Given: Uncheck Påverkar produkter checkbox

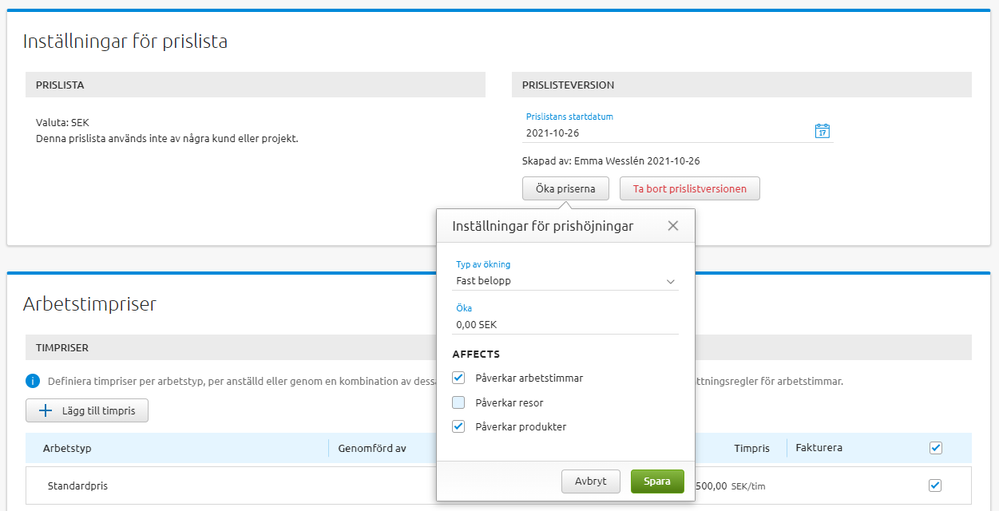Looking at the screenshot, I should click(x=459, y=427).
